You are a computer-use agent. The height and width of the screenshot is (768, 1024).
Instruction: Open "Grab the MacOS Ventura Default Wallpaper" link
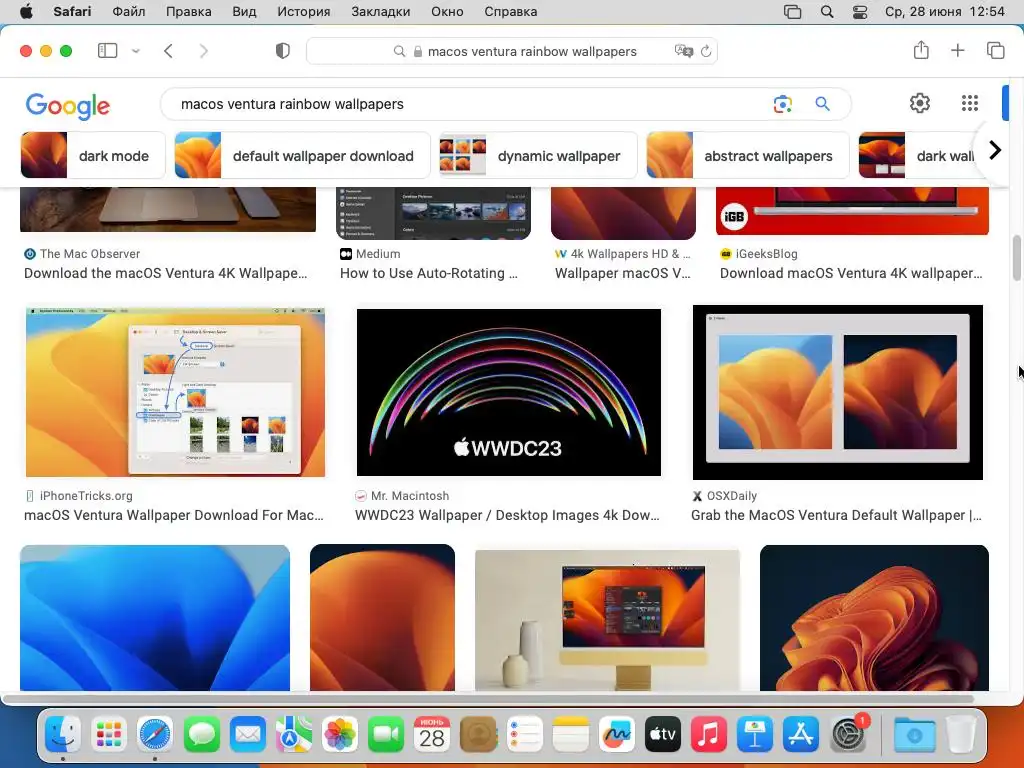point(836,515)
